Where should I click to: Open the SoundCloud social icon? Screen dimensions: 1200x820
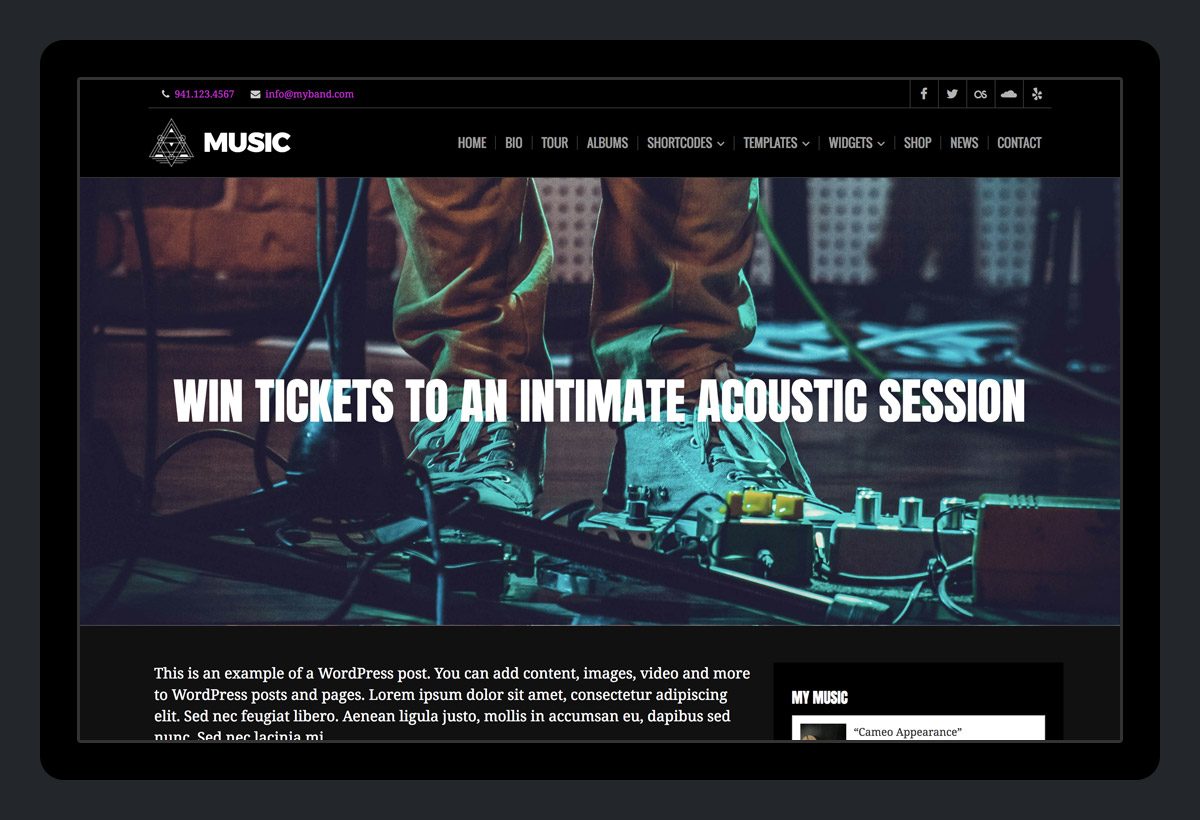coord(1009,94)
